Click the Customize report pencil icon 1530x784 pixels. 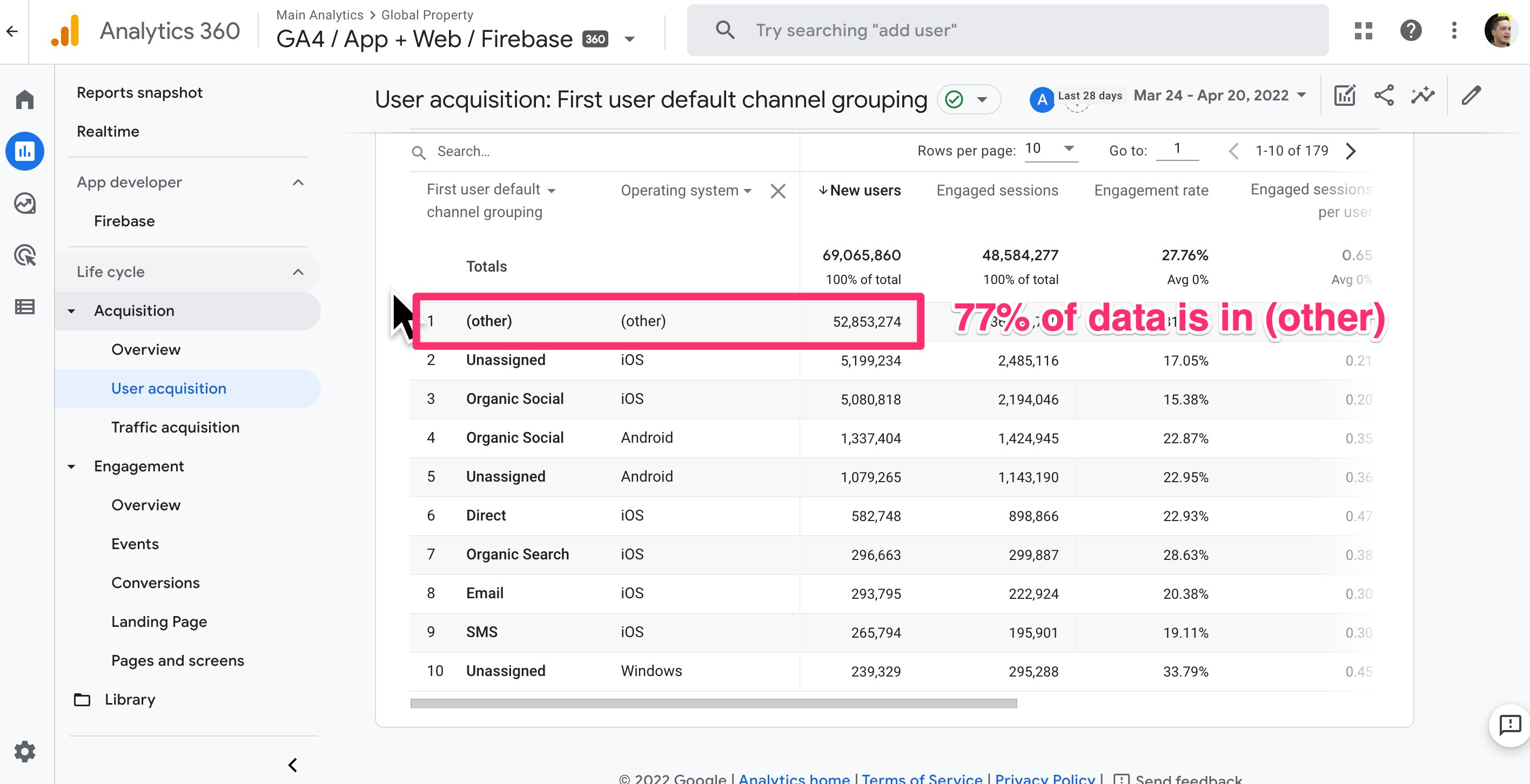point(1471,95)
